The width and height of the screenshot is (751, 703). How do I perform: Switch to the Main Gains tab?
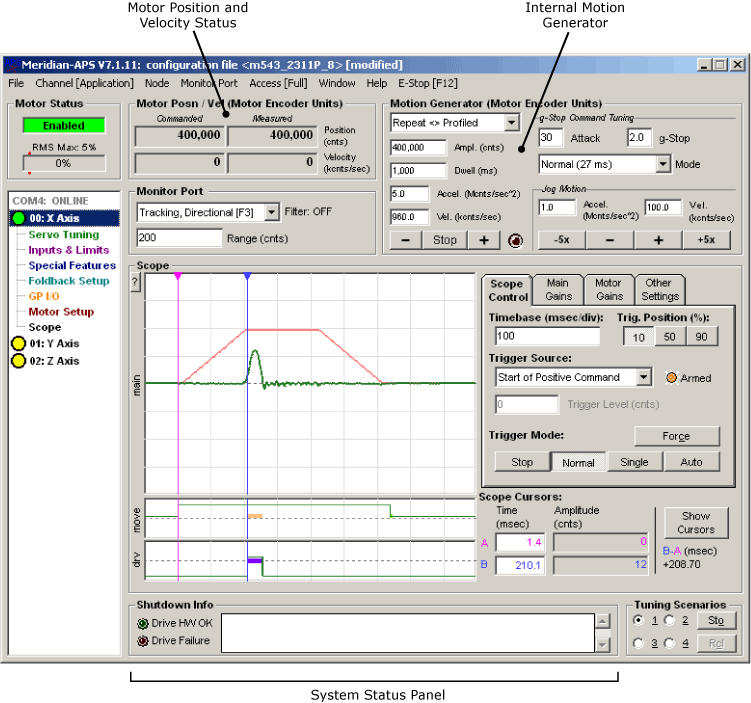click(557, 289)
